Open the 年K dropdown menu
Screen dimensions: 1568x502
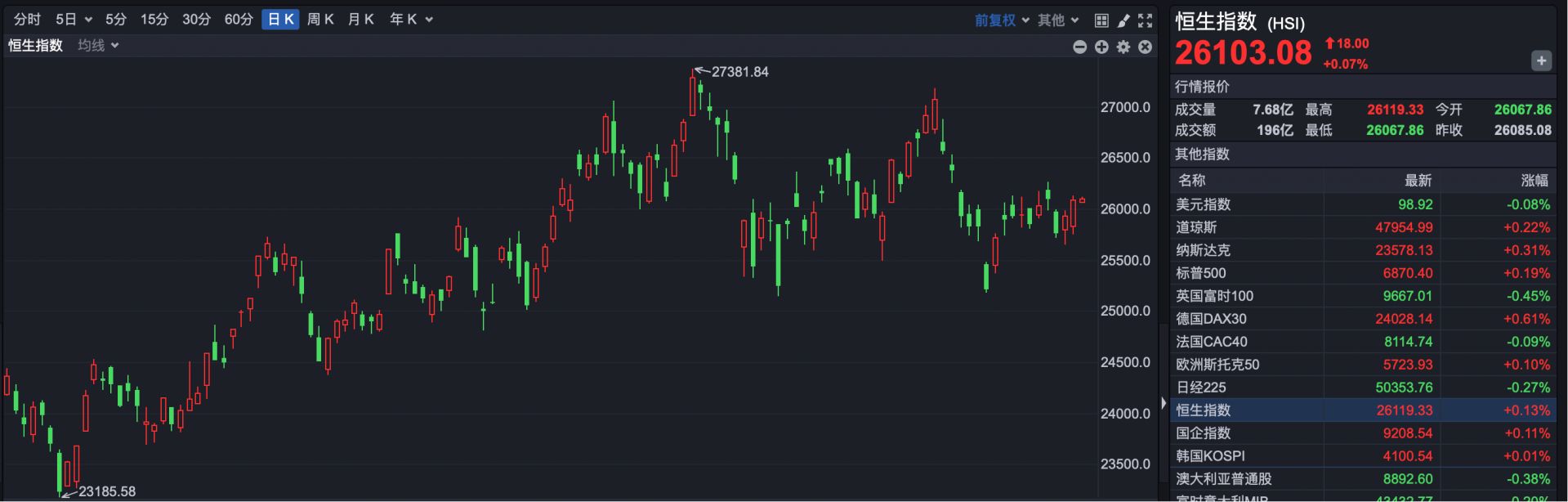411,20
